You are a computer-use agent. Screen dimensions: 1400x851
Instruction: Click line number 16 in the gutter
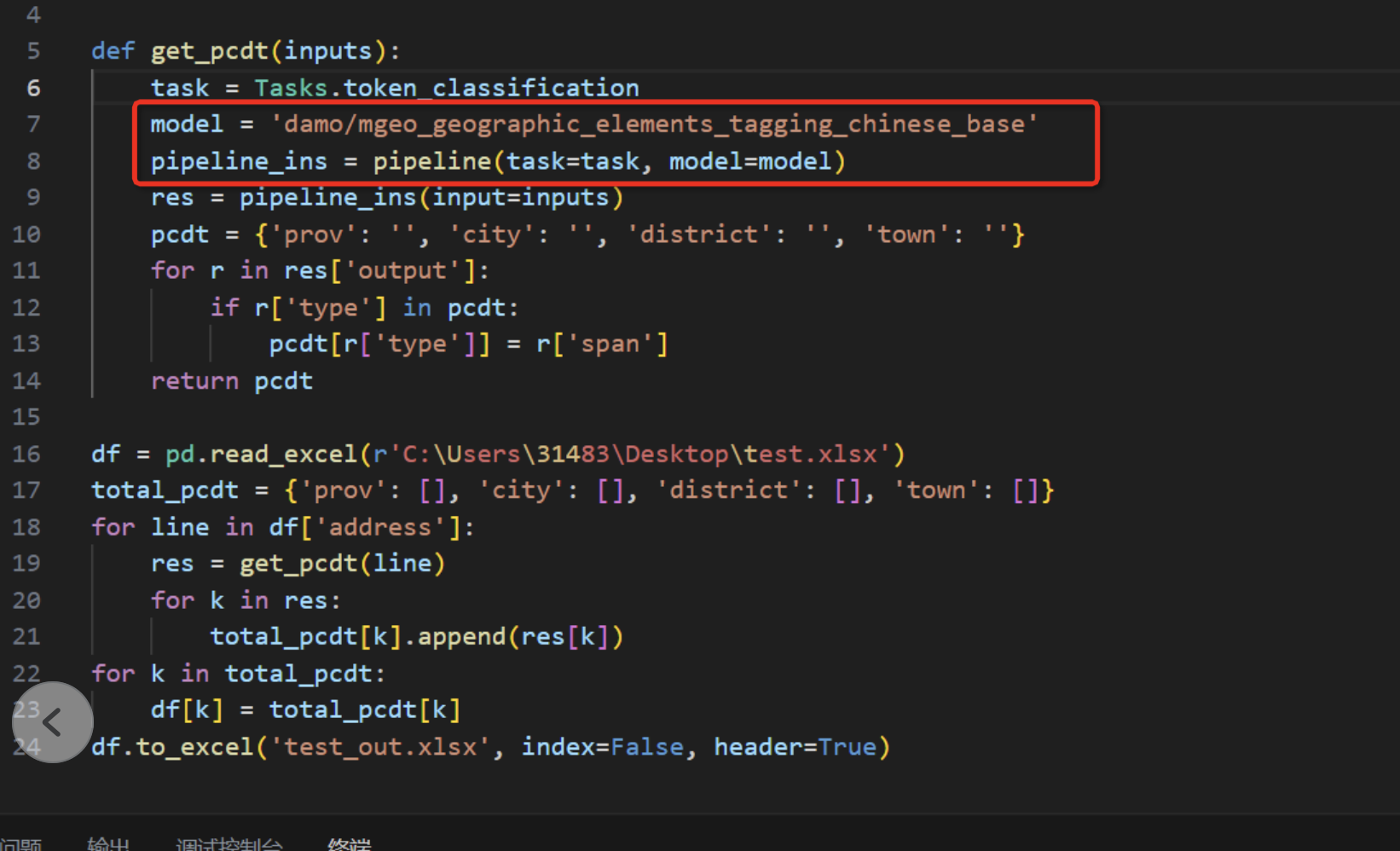coord(26,454)
